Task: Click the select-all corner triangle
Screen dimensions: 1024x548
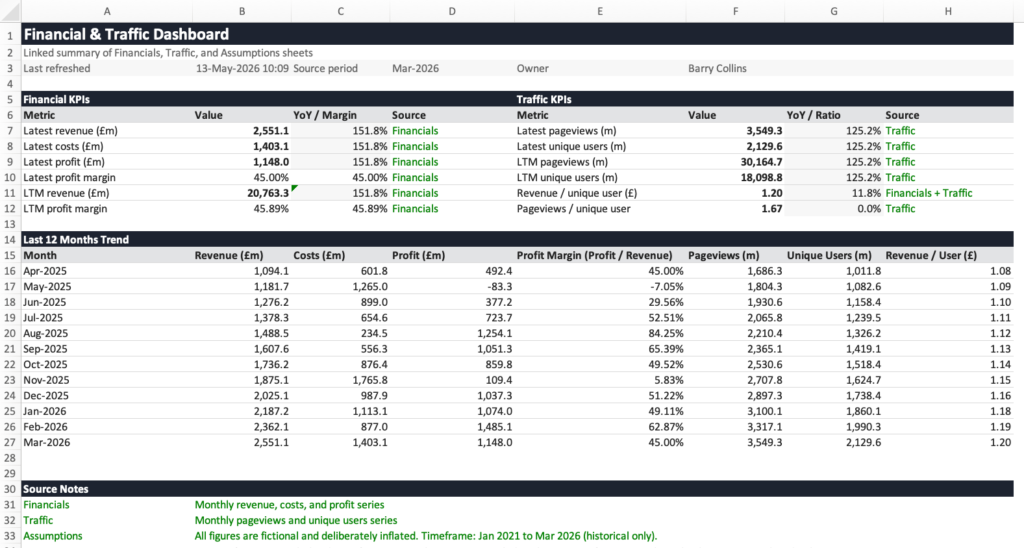Action: coord(10,11)
